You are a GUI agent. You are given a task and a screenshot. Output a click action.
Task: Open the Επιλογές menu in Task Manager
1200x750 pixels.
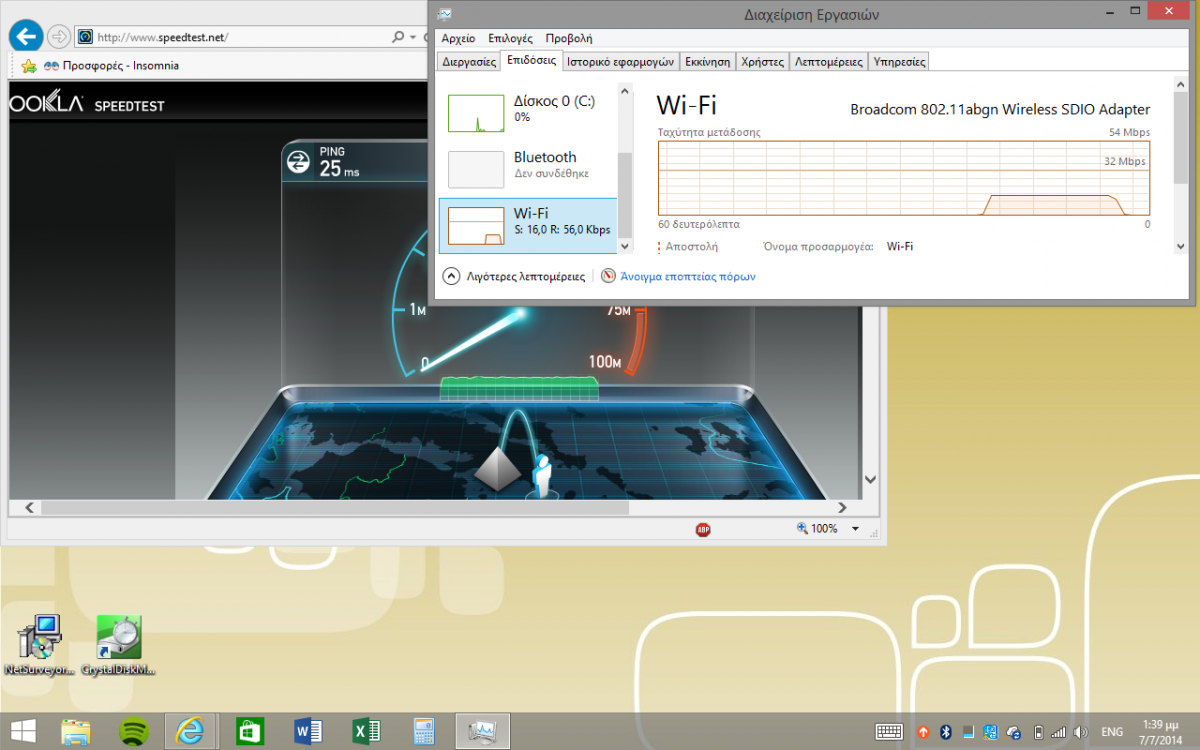coord(510,38)
